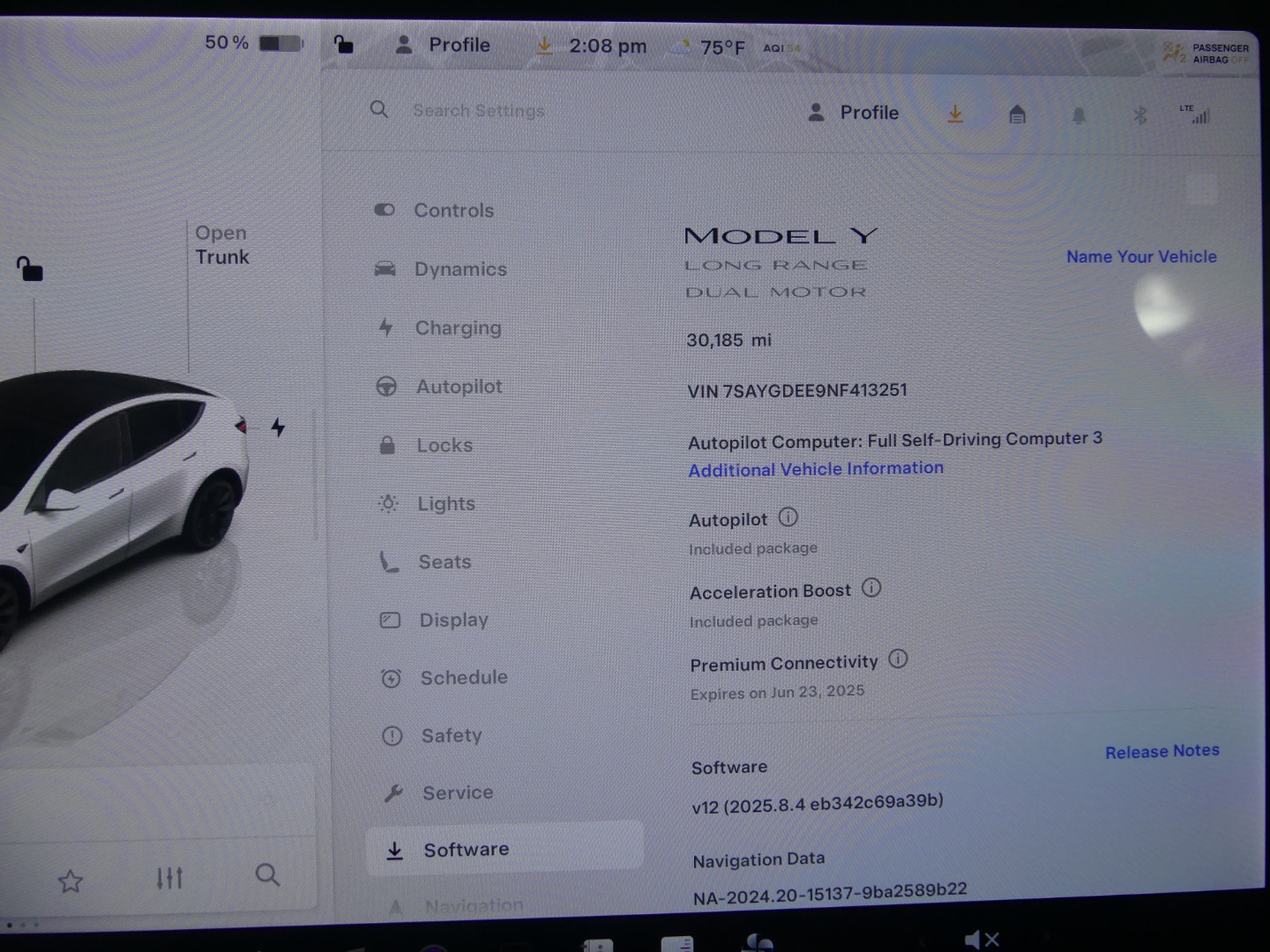Toggle the car lock icon in top bar
1270x952 pixels.
pos(343,44)
